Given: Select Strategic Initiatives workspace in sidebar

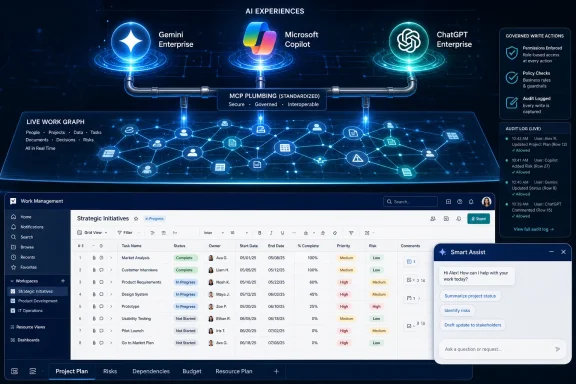Looking at the screenshot, I should [37, 291].
